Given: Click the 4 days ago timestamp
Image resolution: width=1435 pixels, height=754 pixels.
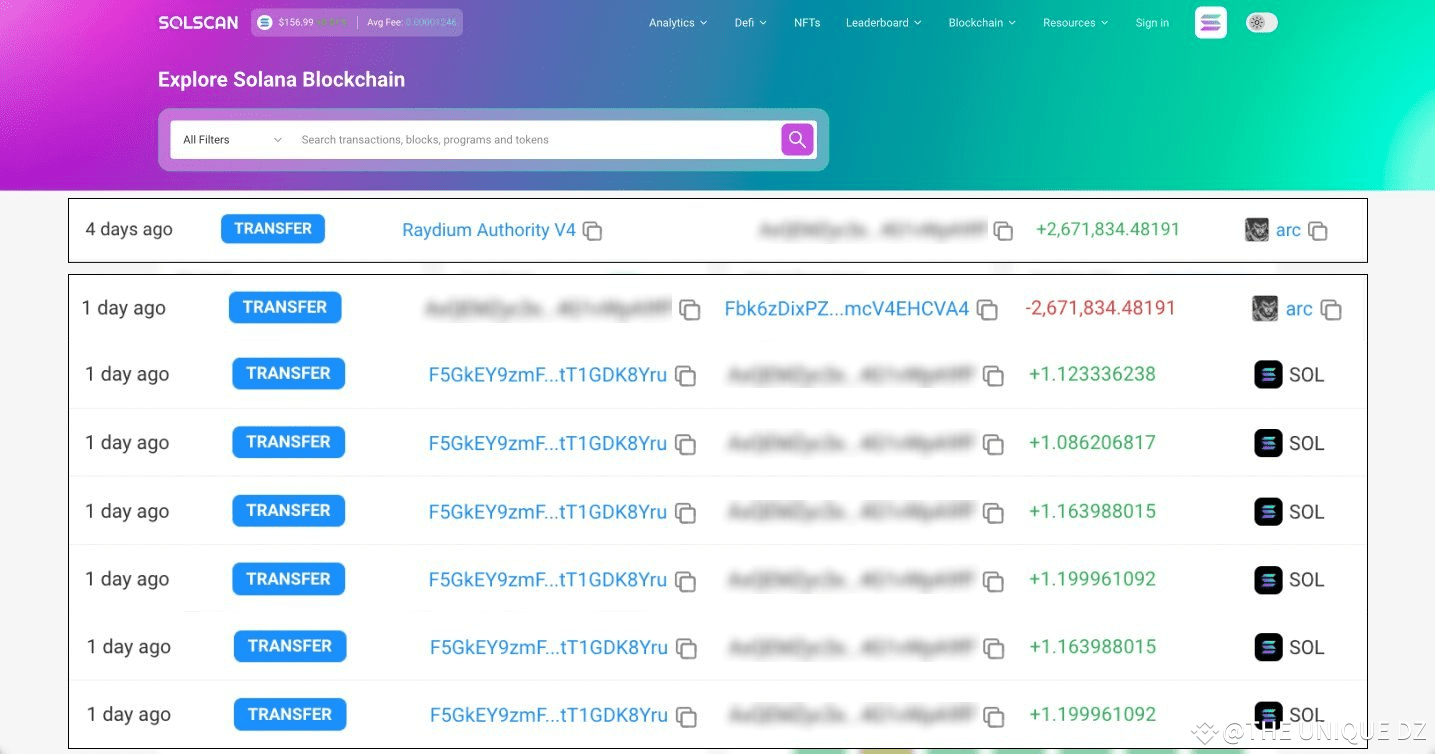Looking at the screenshot, I should tap(129, 229).
